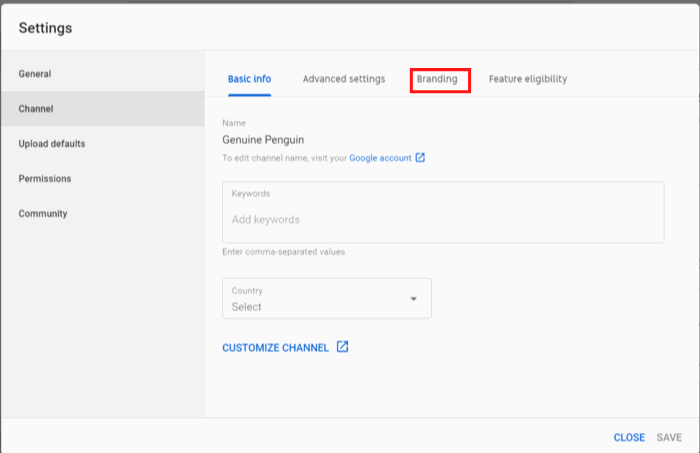This screenshot has width=700, height=453.
Task: Focus the Add keywords input field
Action: tap(442, 219)
